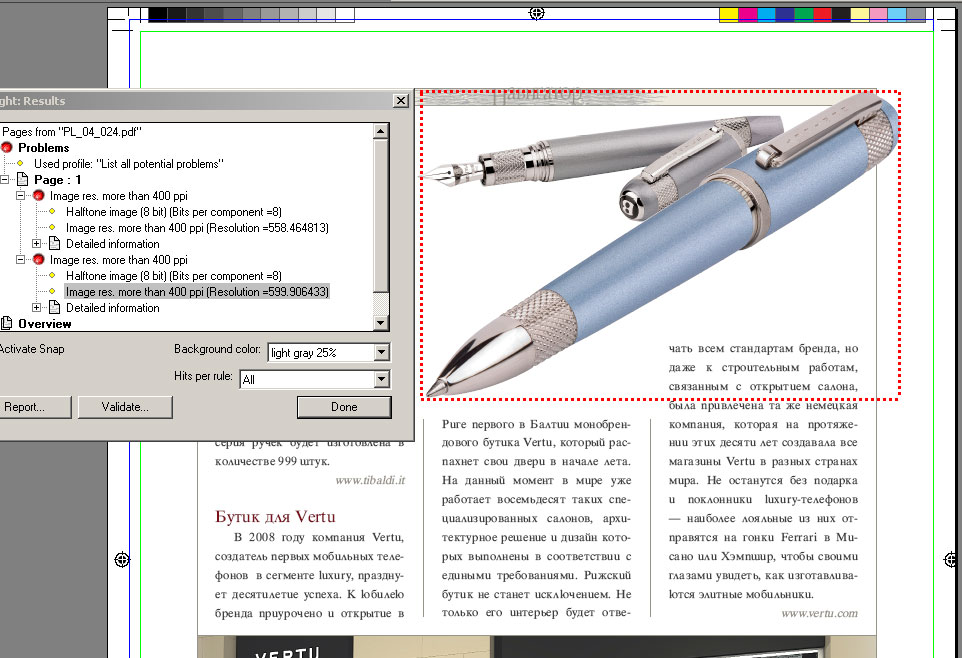Toggle the Activate Snap option
This screenshot has height=658, width=962.
click(32, 349)
